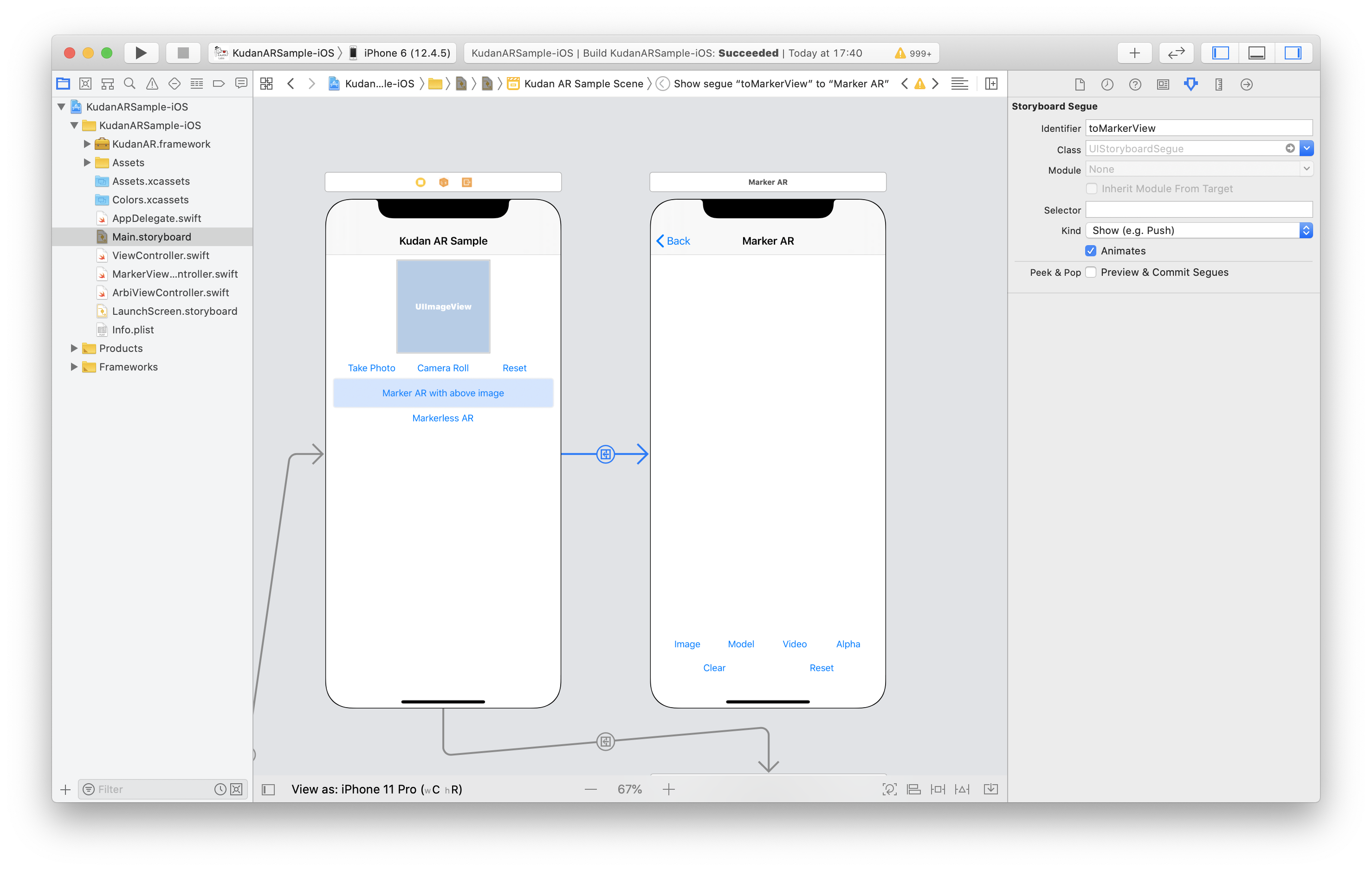Select the UIImageView on canvas
The image size is (1372, 871).
pos(443,307)
